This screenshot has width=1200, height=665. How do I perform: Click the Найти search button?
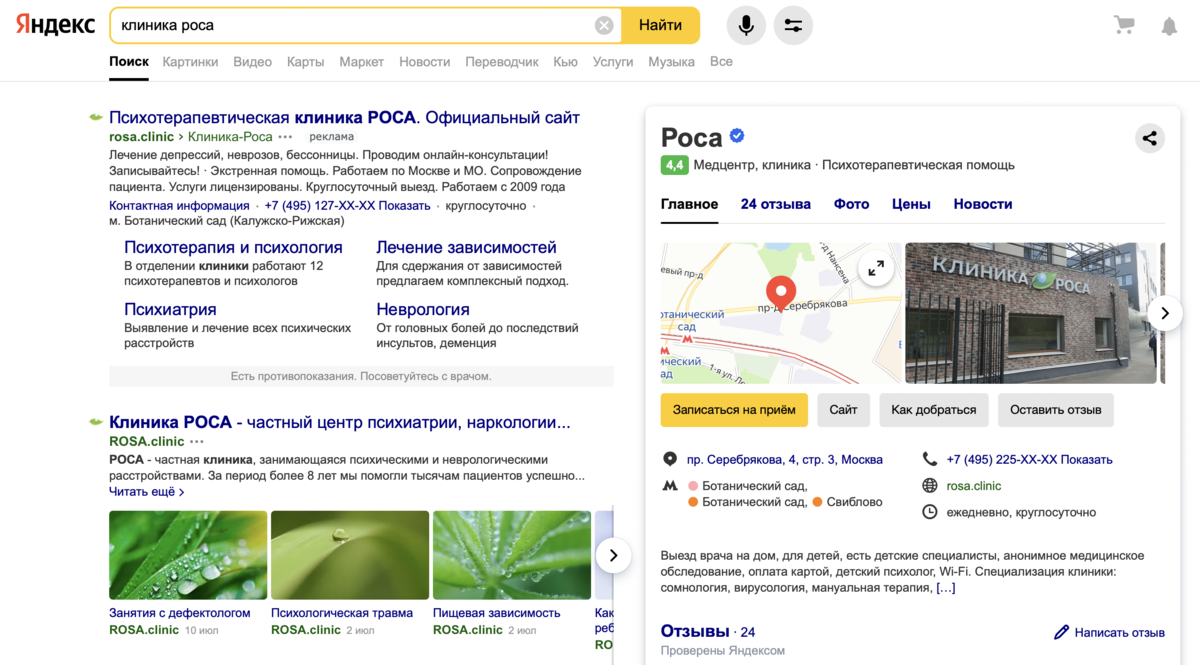[x=660, y=26]
